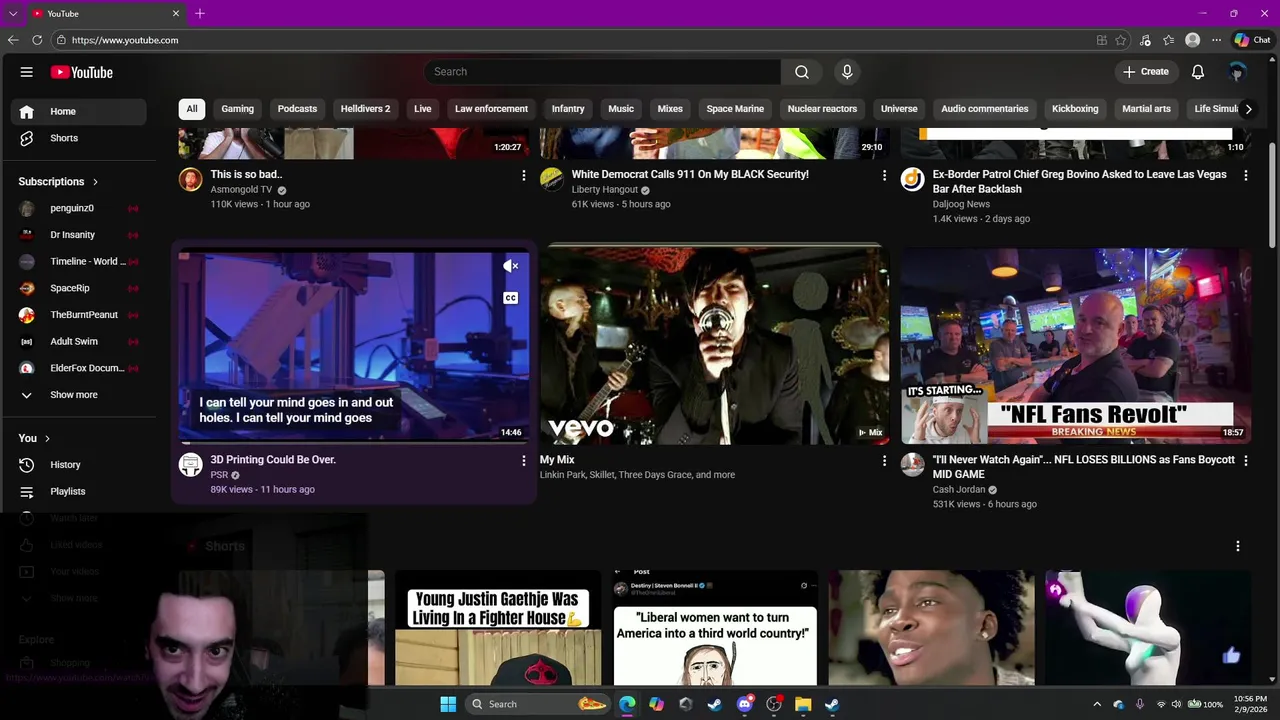Open the My Mix vevo thumbnail
The image size is (1280, 720).
[x=714, y=344]
